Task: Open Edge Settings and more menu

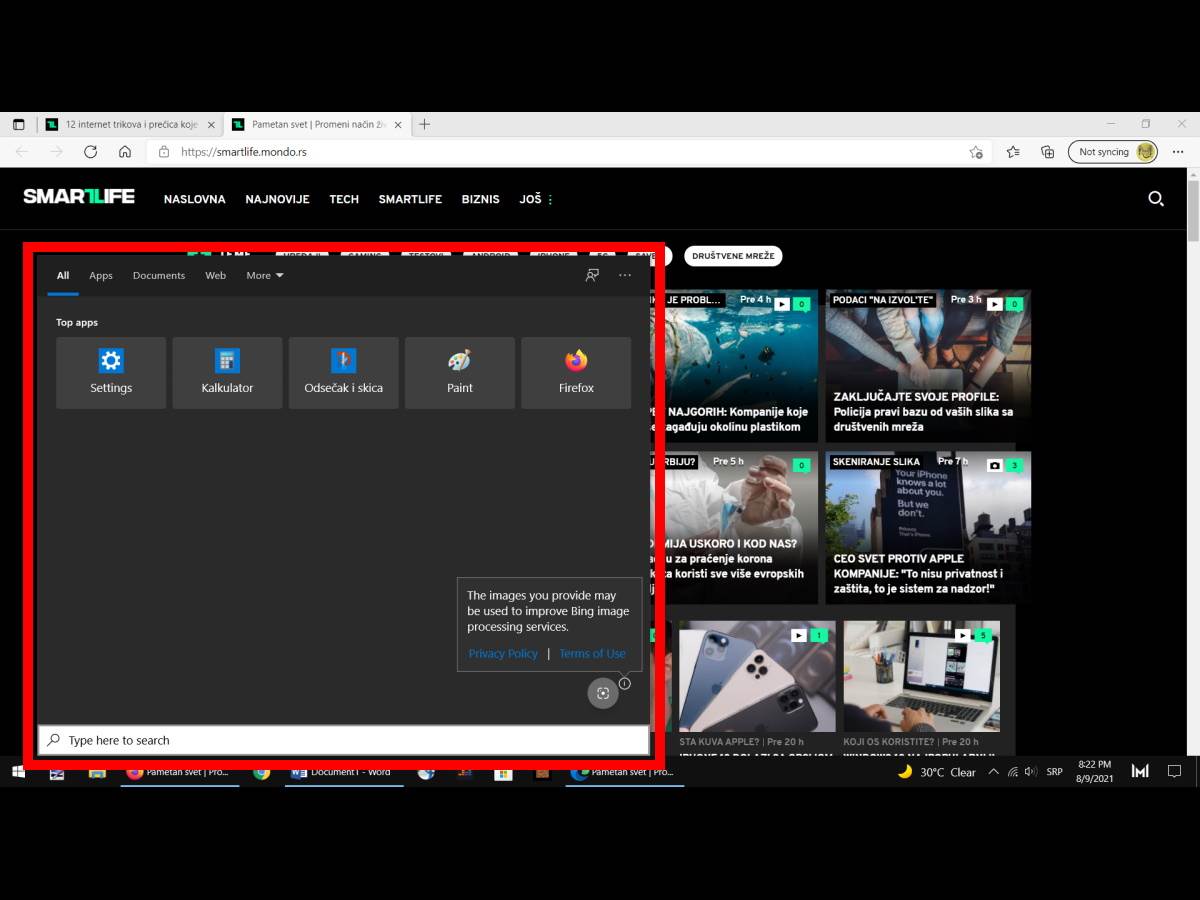Action: click(1178, 152)
